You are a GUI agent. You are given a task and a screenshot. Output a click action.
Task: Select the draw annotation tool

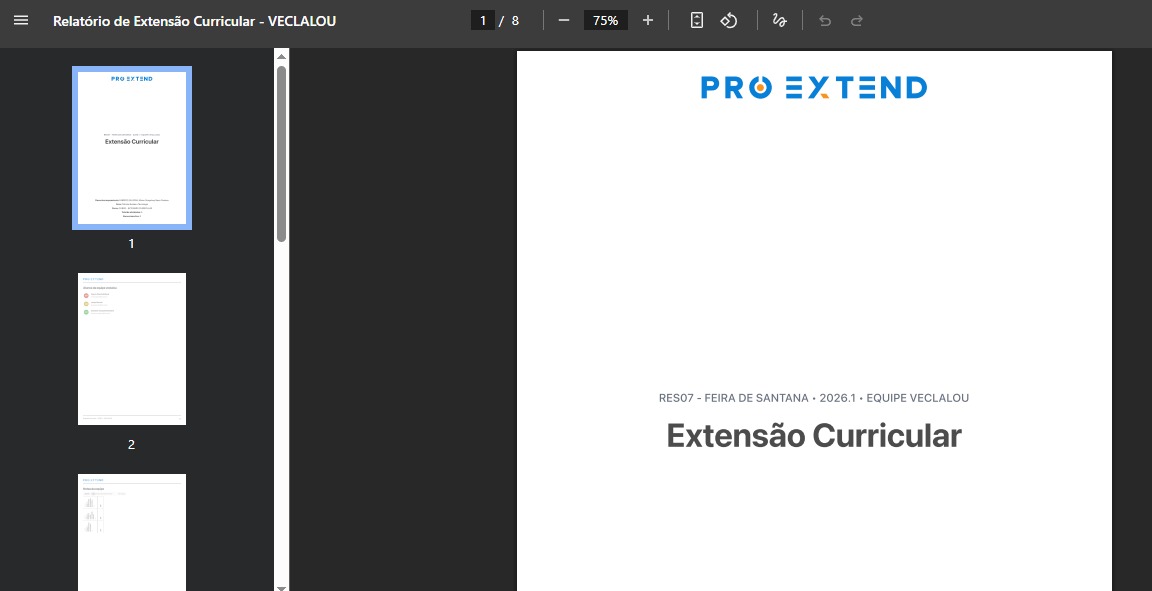coord(780,21)
